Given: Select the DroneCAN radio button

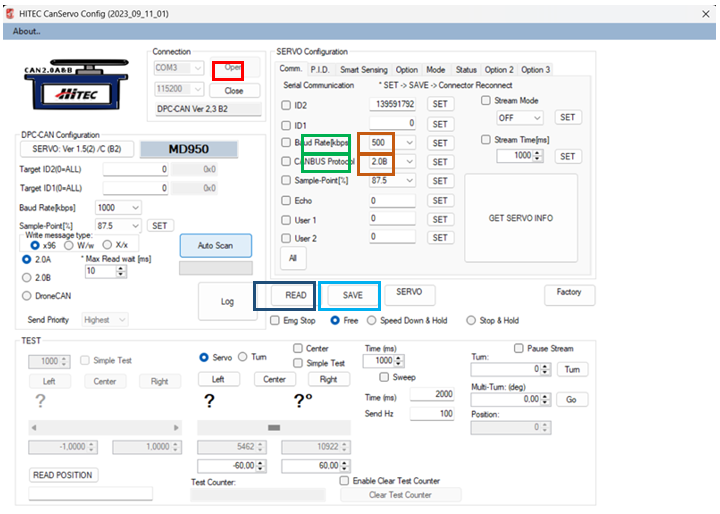Looking at the screenshot, I should coord(26,296).
